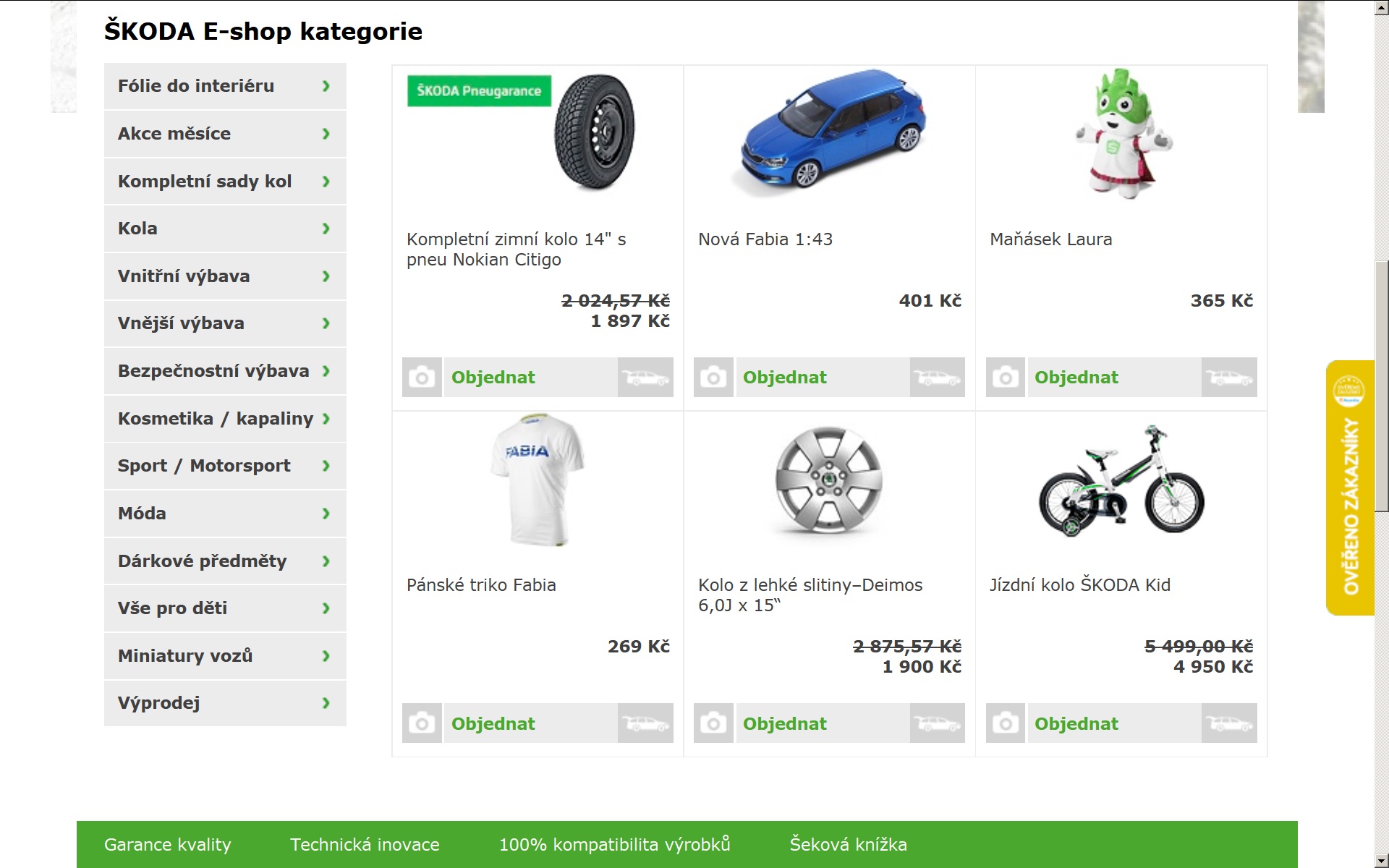This screenshot has height=868, width=1389.
Task: Click car icon under Kolo z lehké slitiny Deimos
Action: click(x=937, y=723)
